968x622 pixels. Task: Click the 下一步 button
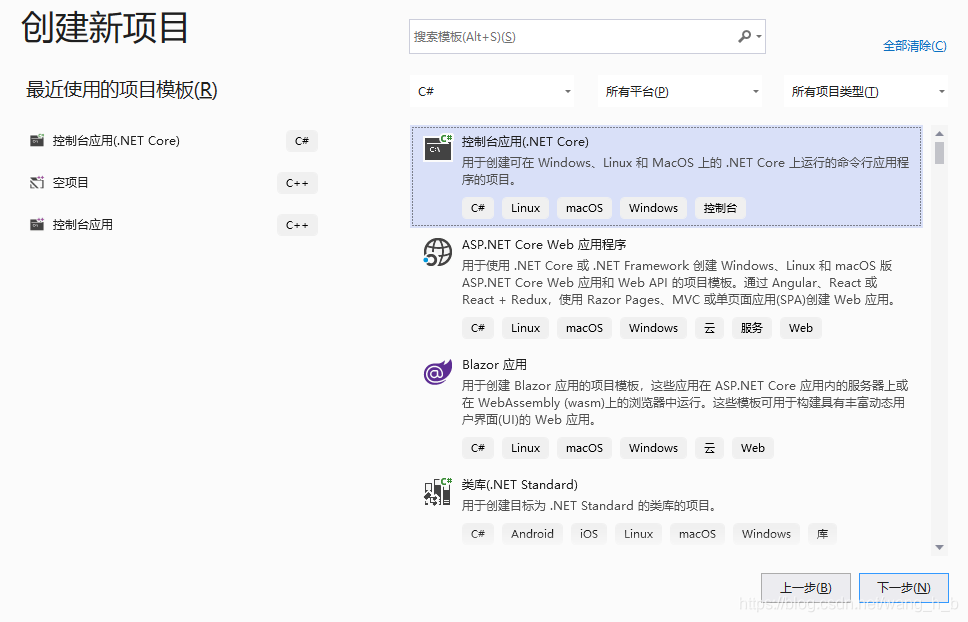click(904, 587)
